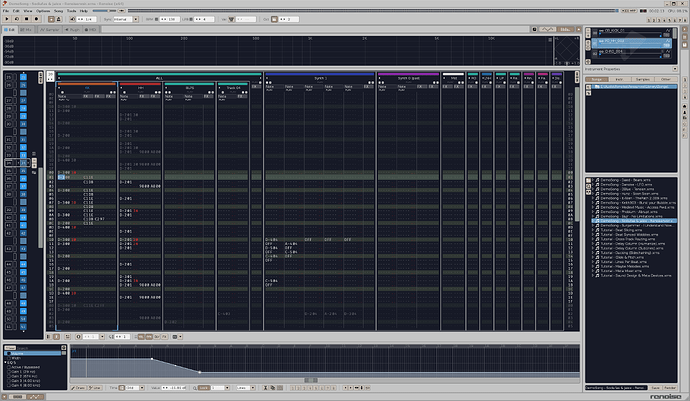Stop the song with the Stop button
The width and height of the screenshot is (690, 401).
(26, 19)
